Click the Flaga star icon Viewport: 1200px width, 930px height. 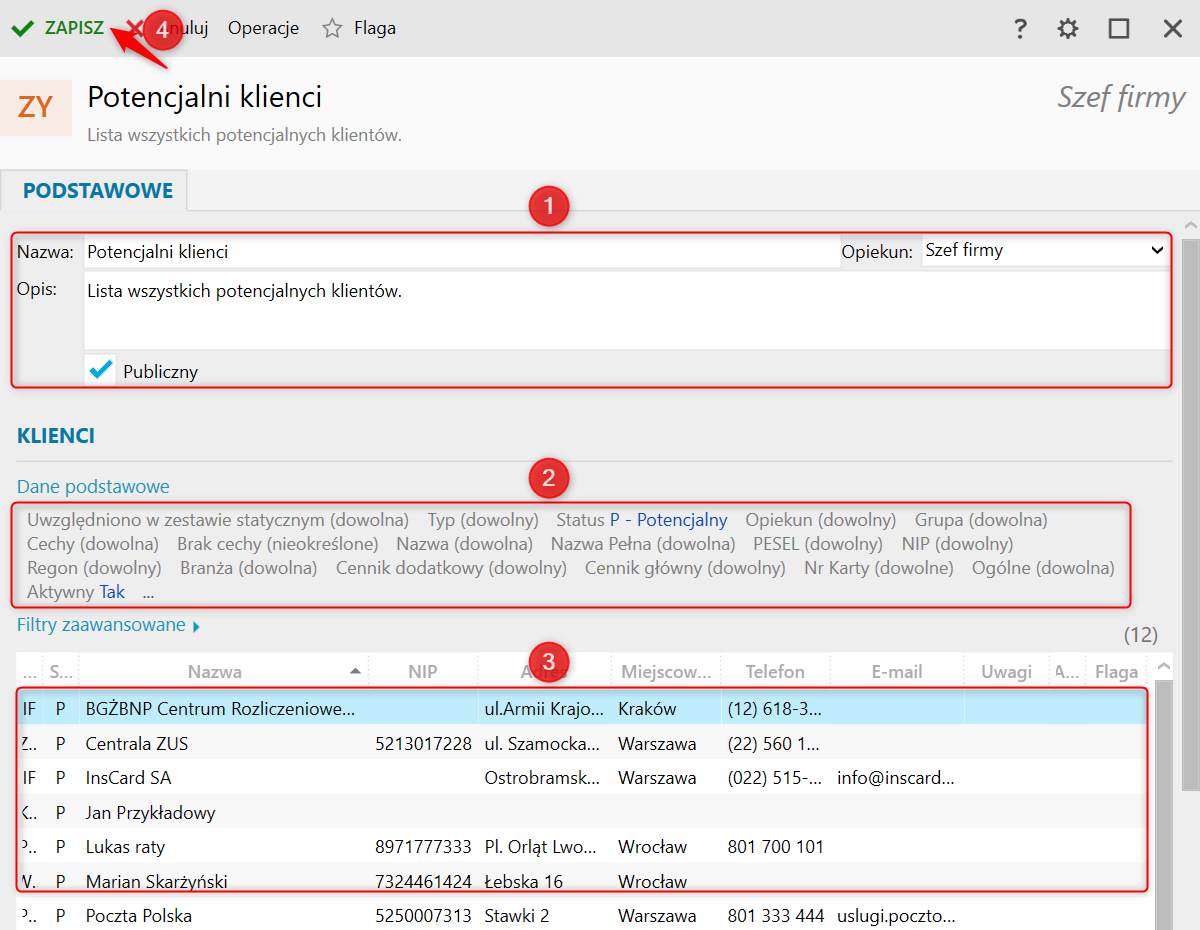[x=332, y=28]
